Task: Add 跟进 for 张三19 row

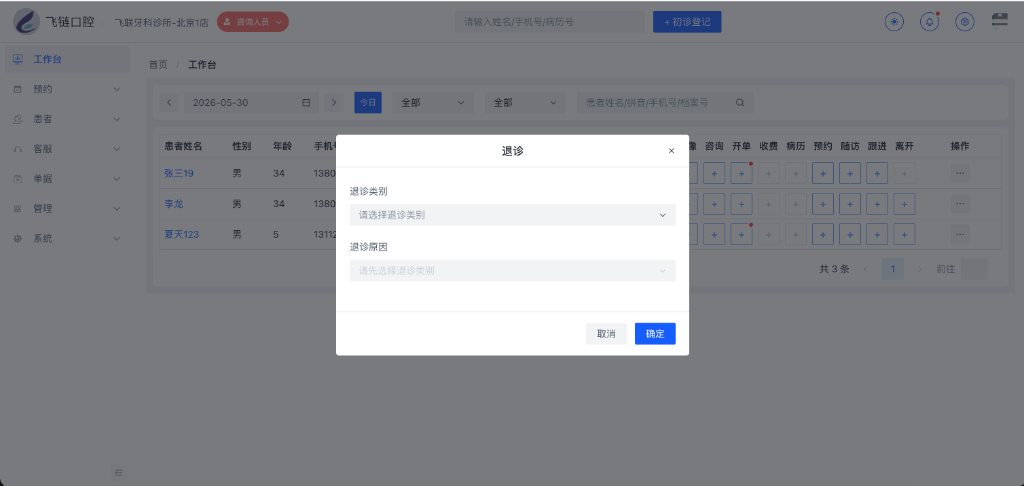Action: [877, 174]
